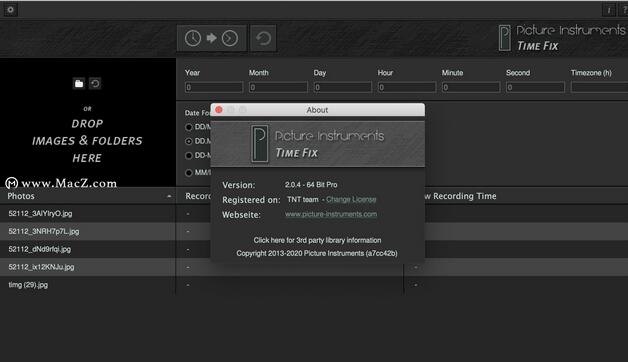Select the MM/ date format radio button

(x=189, y=173)
